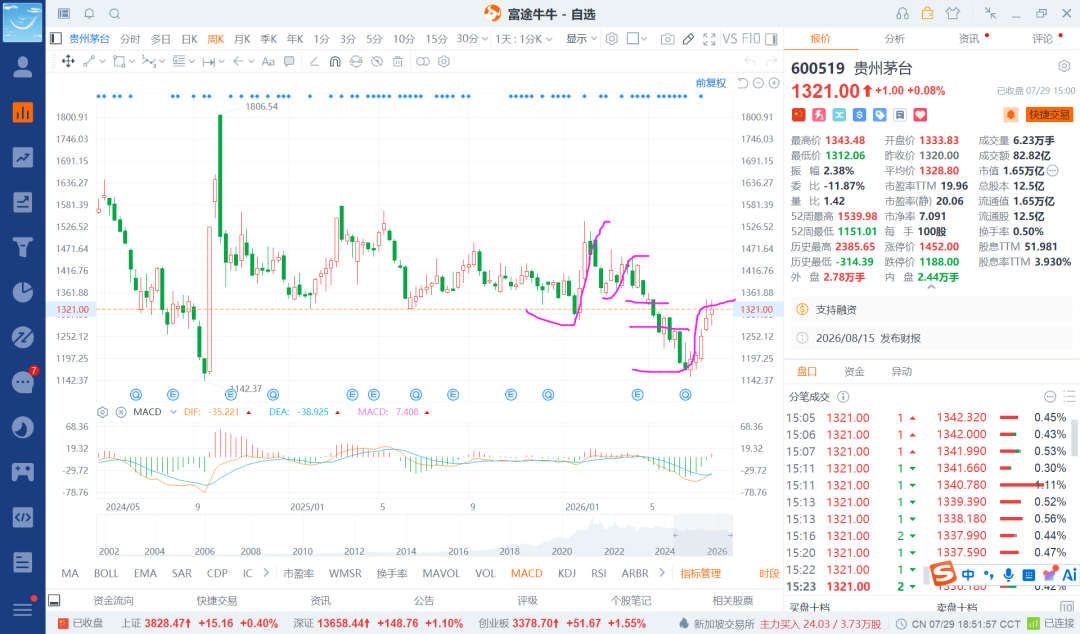Zoom out chart with minus circle
1080x634 pixels.
coord(758,83)
